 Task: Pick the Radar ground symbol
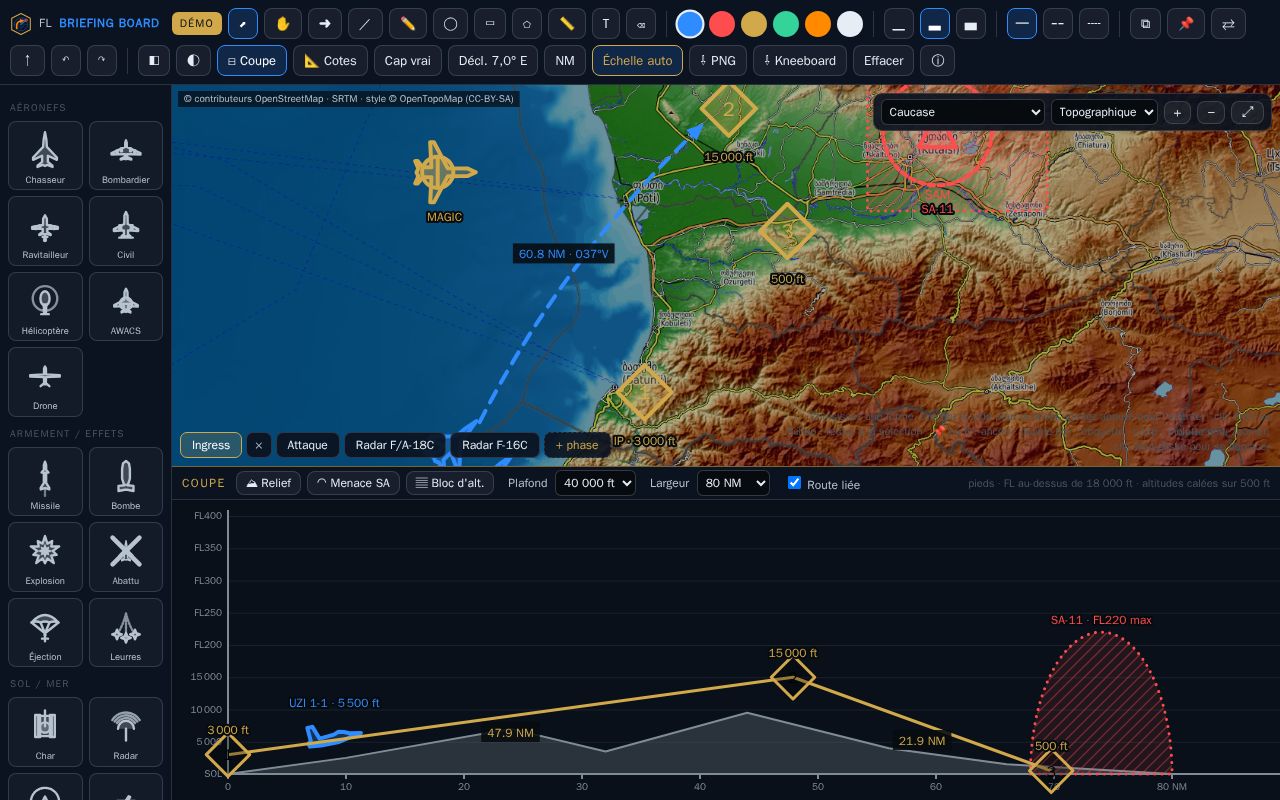pos(126,732)
